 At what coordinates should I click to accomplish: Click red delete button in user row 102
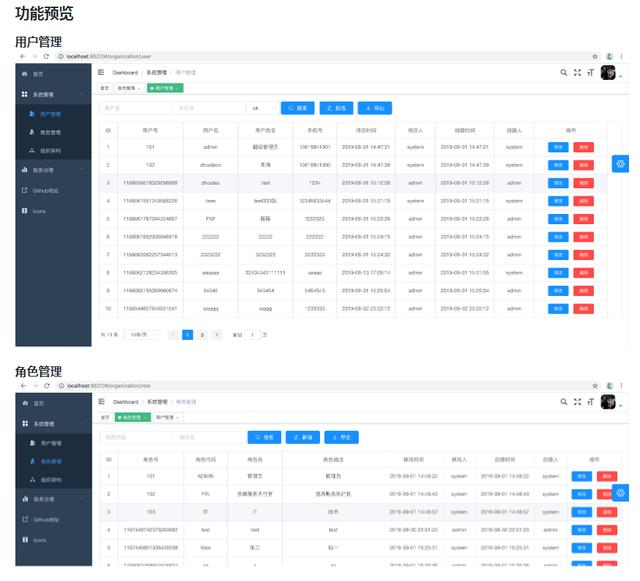click(583, 165)
